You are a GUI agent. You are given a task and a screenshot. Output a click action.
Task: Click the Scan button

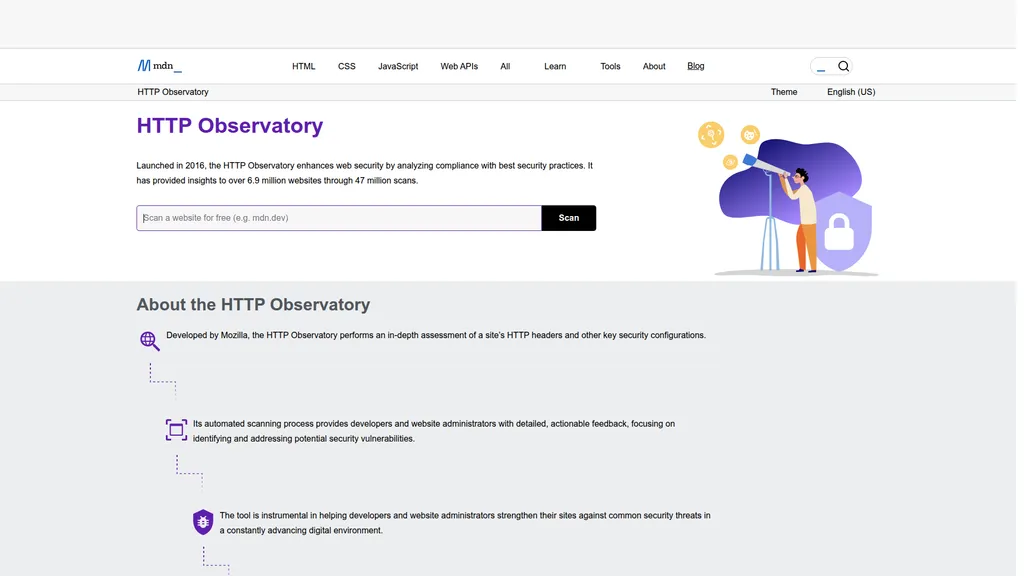tap(569, 218)
